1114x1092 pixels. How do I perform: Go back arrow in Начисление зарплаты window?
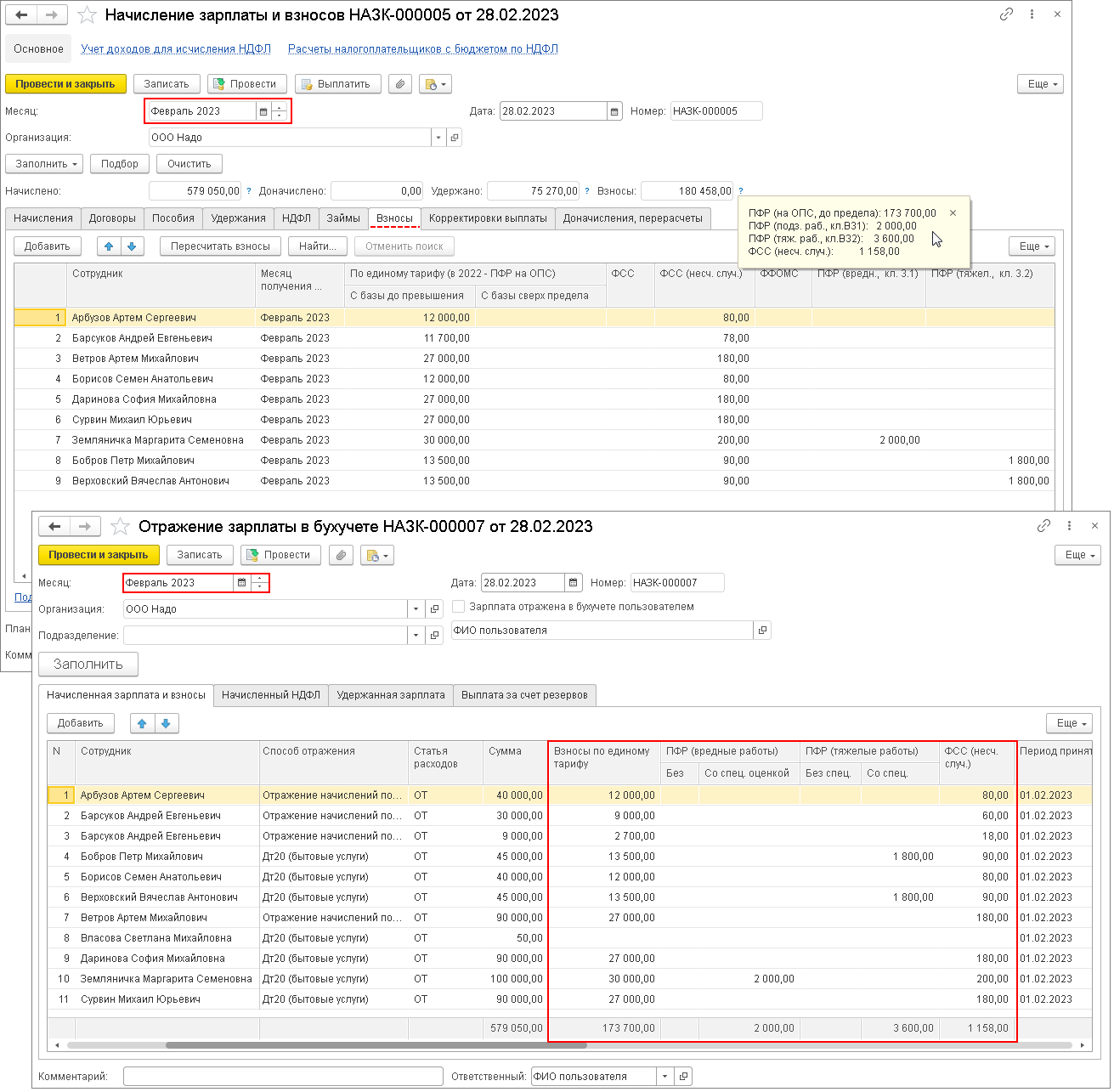[x=22, y=15]
